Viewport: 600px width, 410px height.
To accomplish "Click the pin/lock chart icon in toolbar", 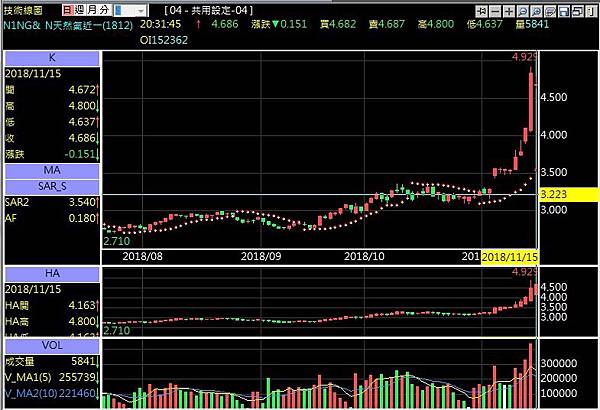I will click(x=482, y=11).
